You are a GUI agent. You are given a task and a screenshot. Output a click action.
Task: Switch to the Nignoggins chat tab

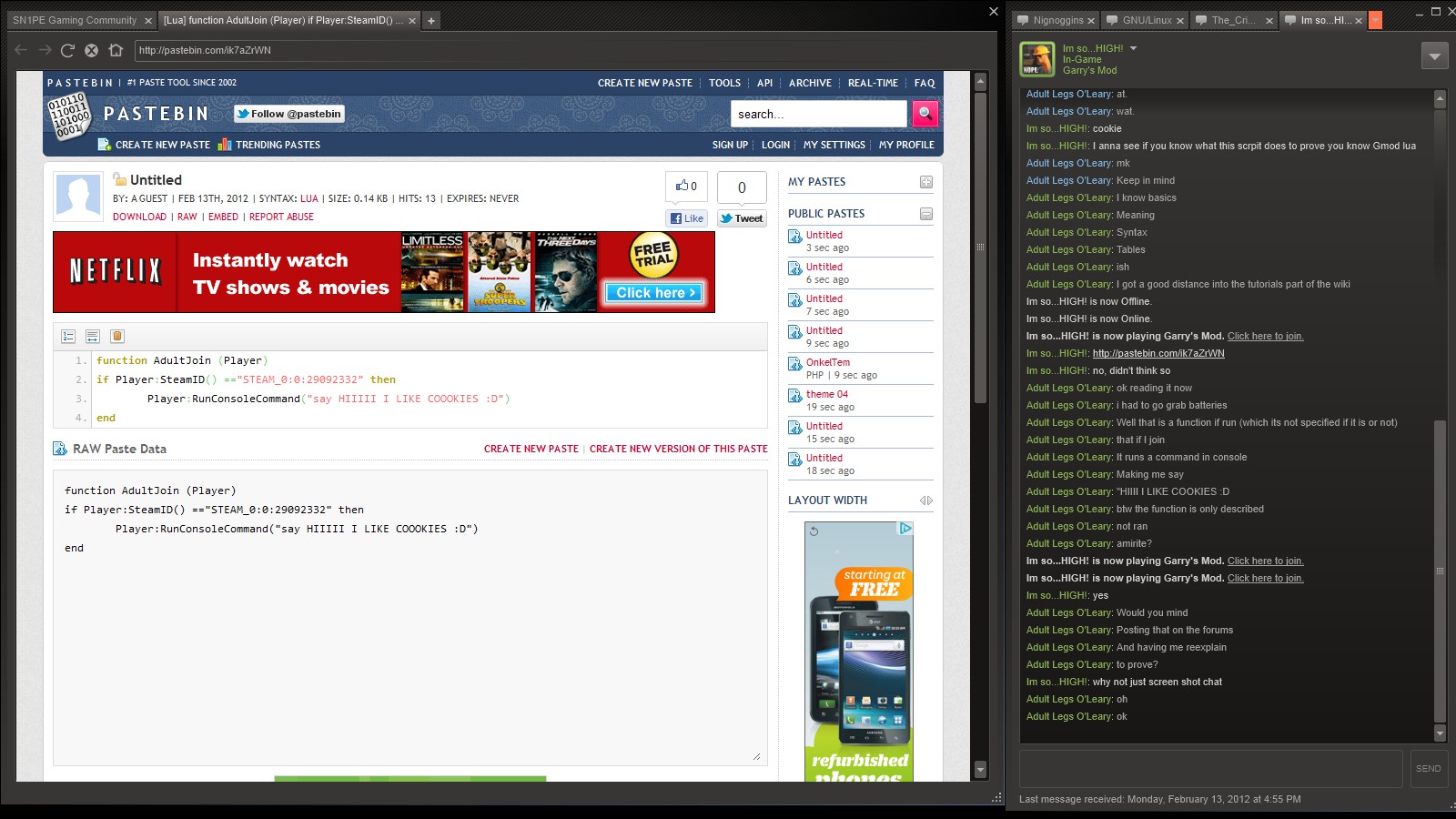[1057, 20]
